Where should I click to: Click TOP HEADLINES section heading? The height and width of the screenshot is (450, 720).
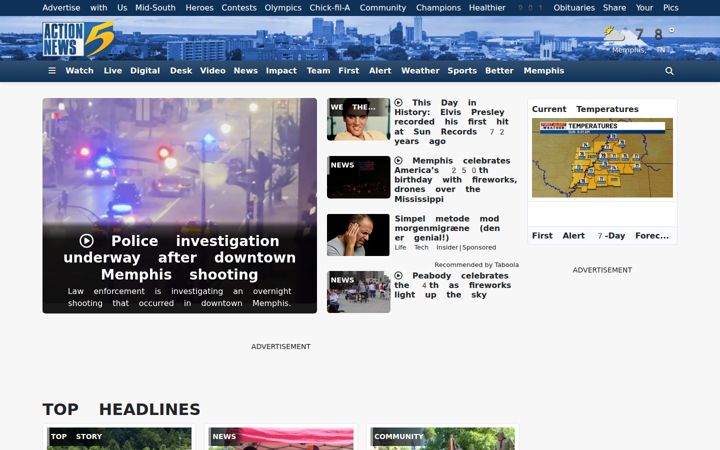(x=121, y=409)
